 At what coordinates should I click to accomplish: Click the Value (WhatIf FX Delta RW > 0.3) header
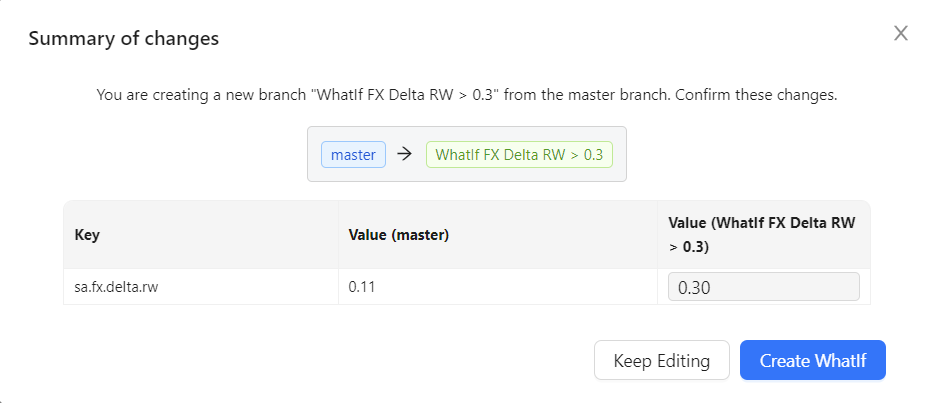point(761,235)
